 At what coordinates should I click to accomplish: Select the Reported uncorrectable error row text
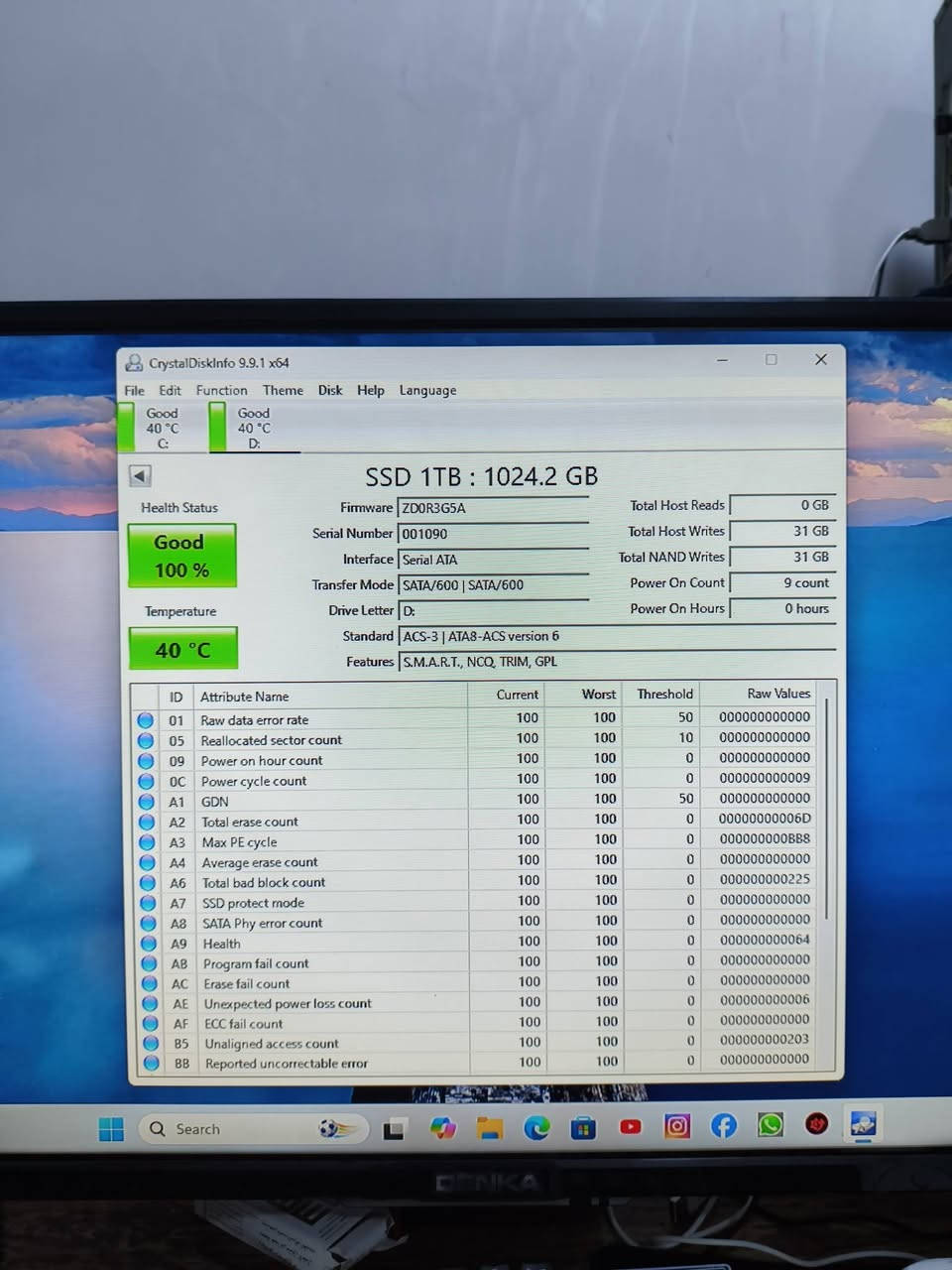286,1064
